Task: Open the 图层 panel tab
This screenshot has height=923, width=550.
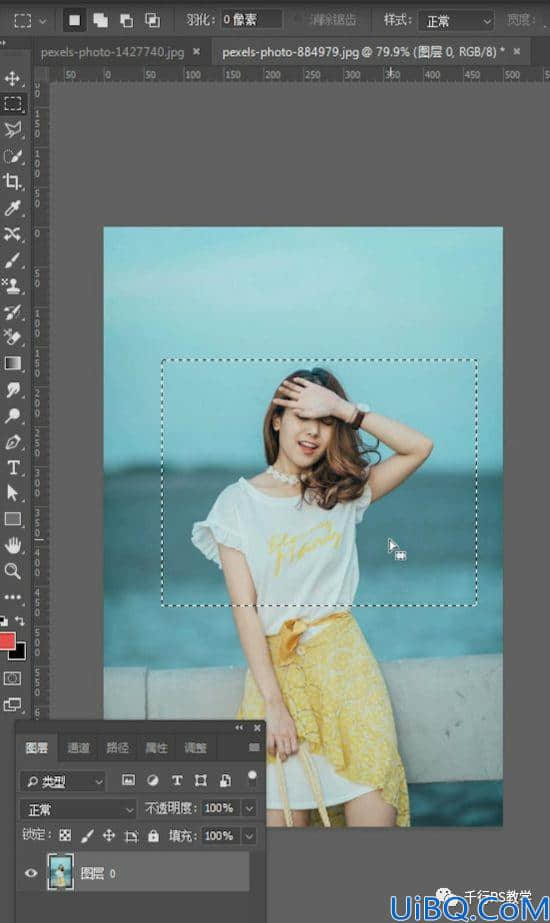Action: tap(37, 748)
